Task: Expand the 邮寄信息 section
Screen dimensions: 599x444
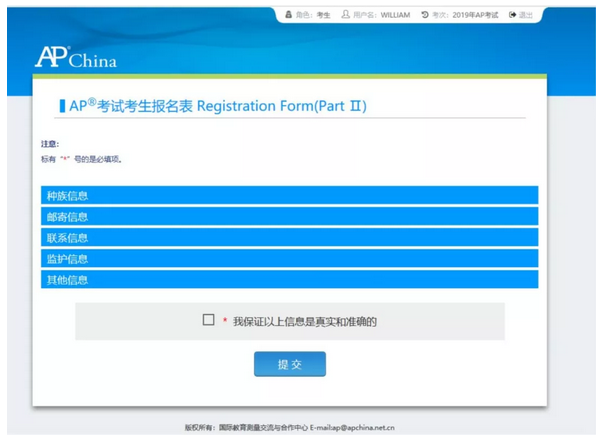Action: click(x=290, y=216)
